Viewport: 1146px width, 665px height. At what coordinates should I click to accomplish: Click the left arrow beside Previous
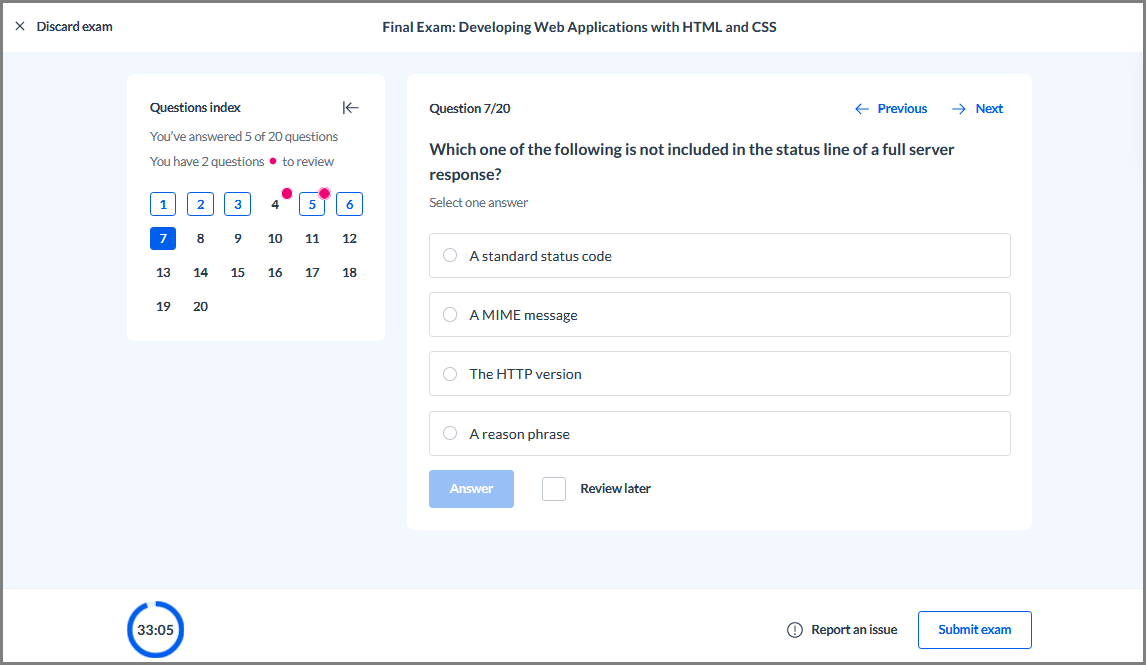(862, 109)
